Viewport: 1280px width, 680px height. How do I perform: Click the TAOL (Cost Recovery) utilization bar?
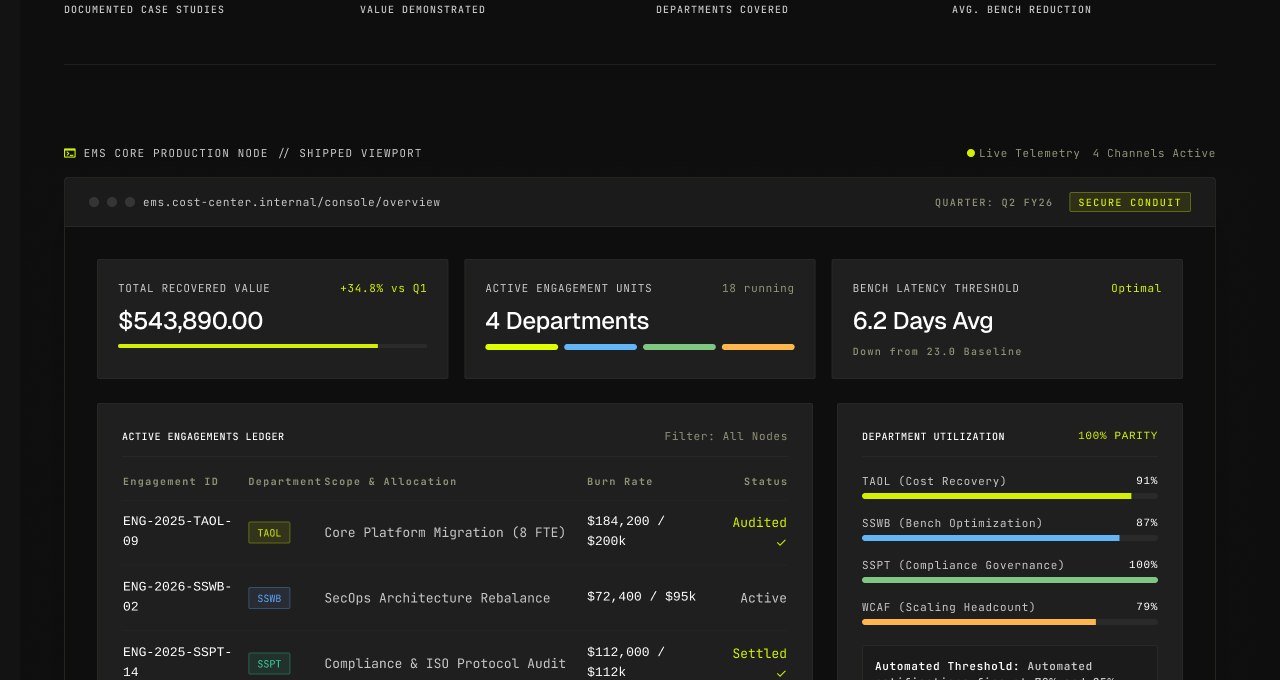click(x=1010, y=496)
